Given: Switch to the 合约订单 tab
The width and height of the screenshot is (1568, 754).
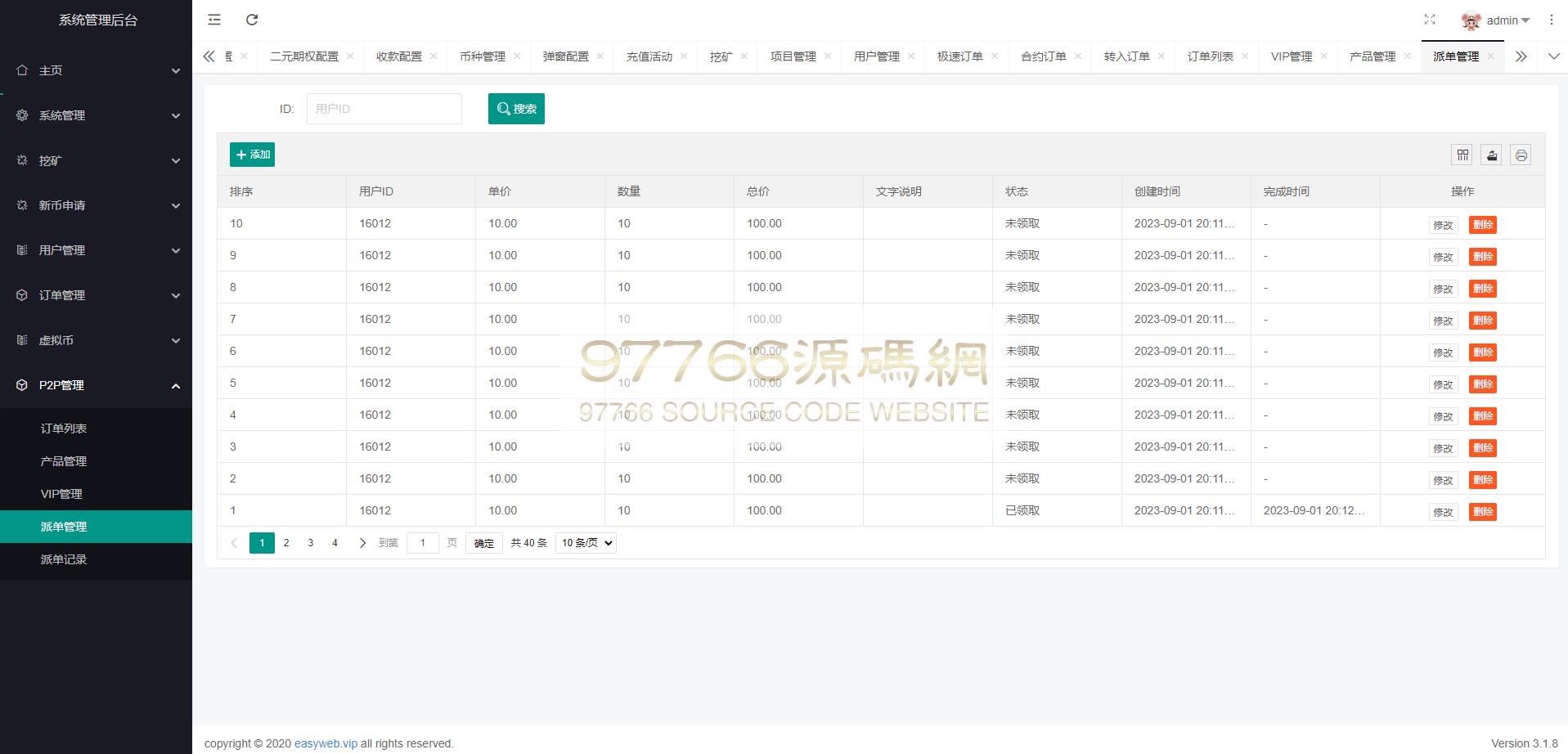Looking at the screenshot, I should [x=1044, y=56].
